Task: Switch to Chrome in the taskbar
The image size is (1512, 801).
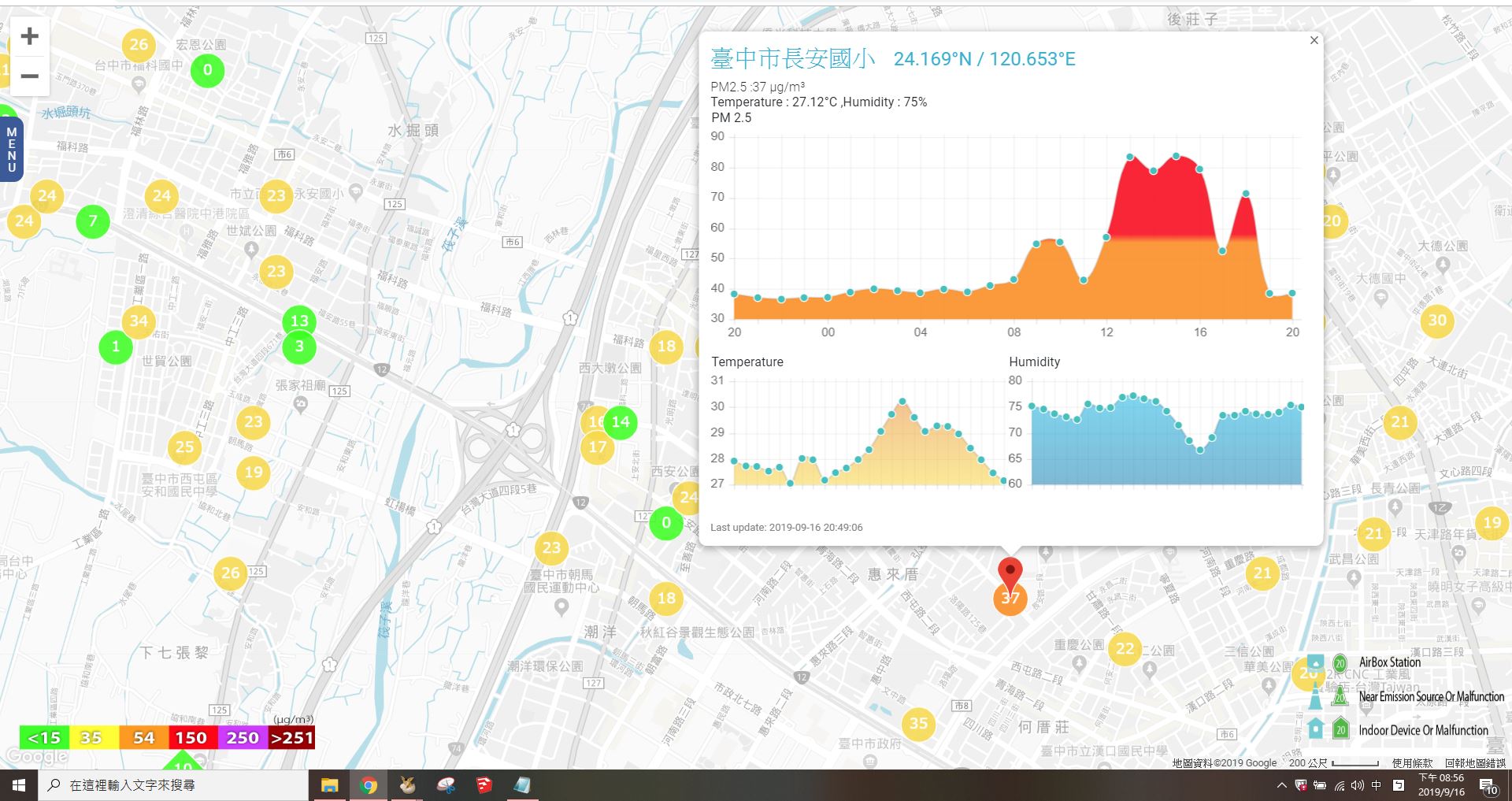Action: click(368, 785)
